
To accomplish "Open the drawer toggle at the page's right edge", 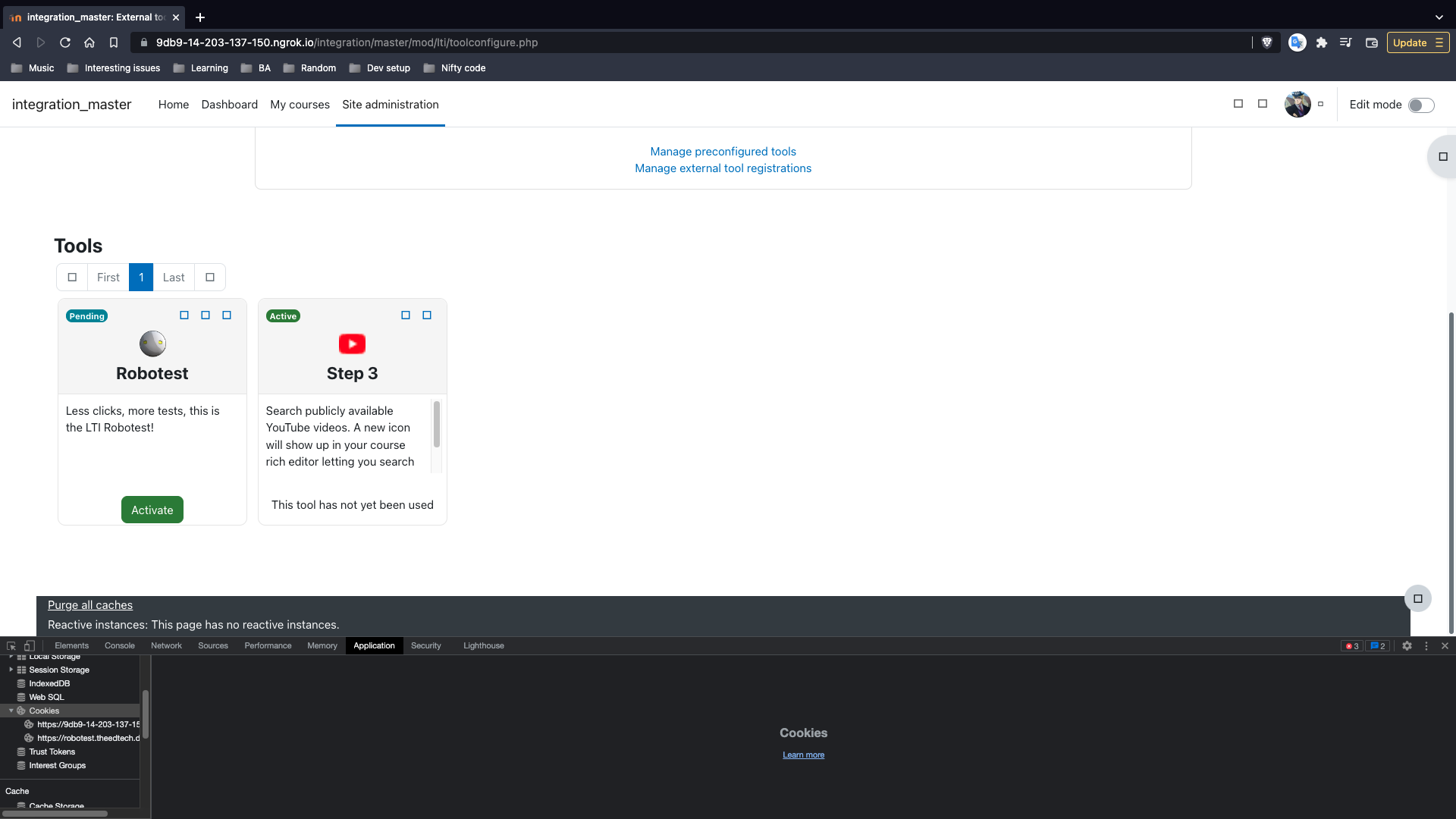I will tap(1442, 157).
